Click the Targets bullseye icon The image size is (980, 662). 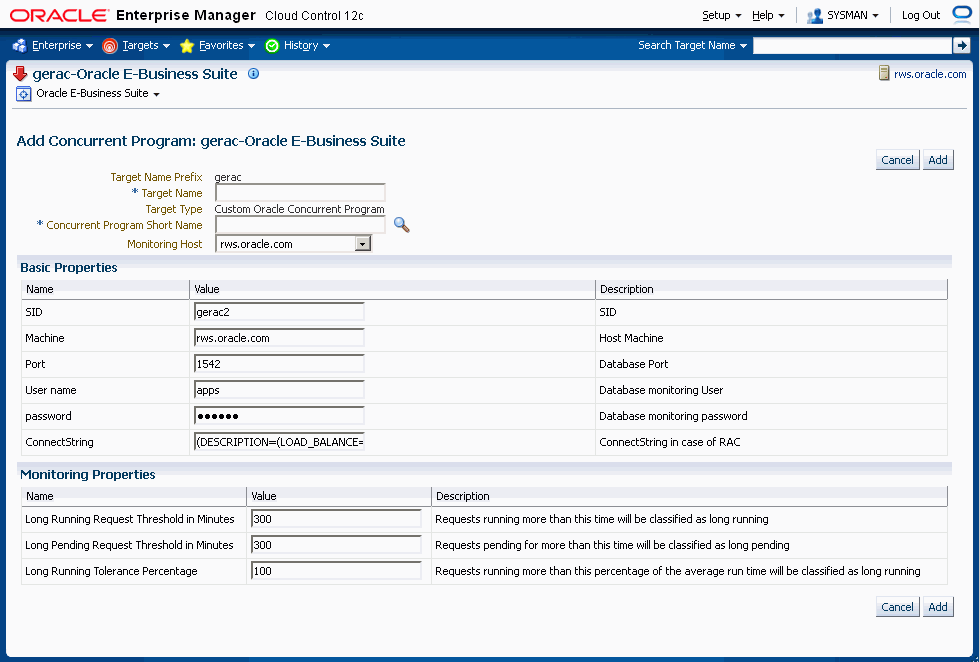click(110, 46)
